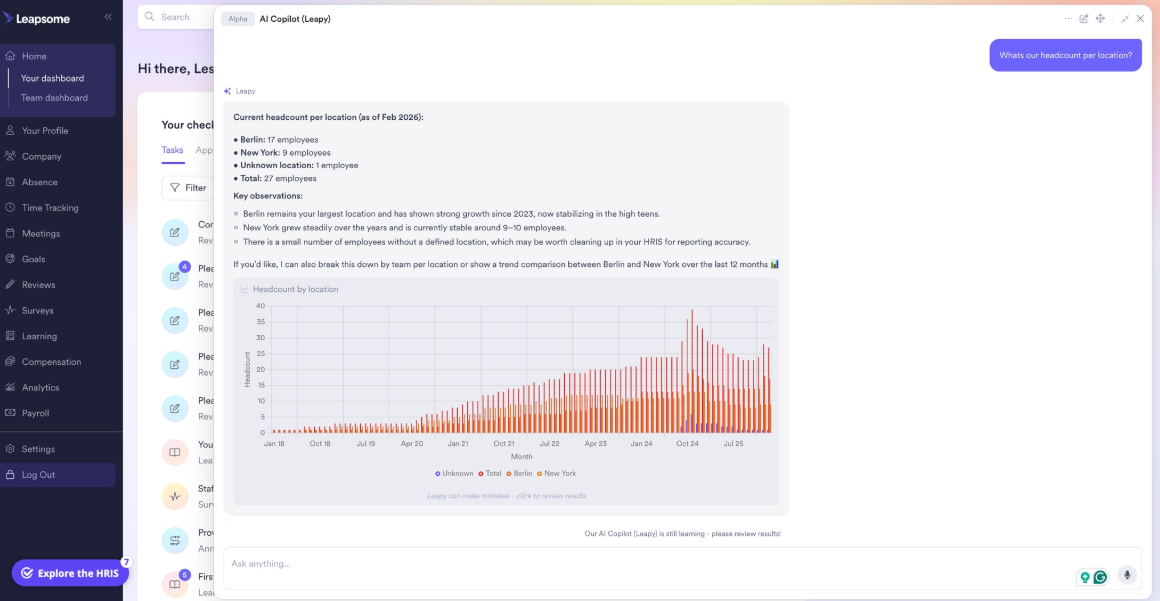Click the chart icon beside Headcount by location
Viewport: 1160px width, 601px height.
244,289
